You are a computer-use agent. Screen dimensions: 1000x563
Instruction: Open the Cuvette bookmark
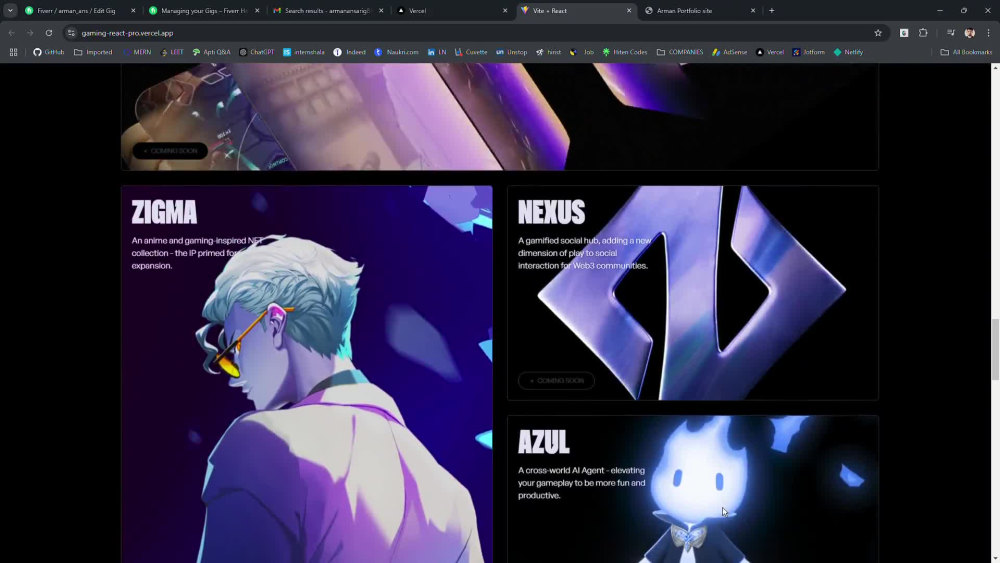click(471, 52)
